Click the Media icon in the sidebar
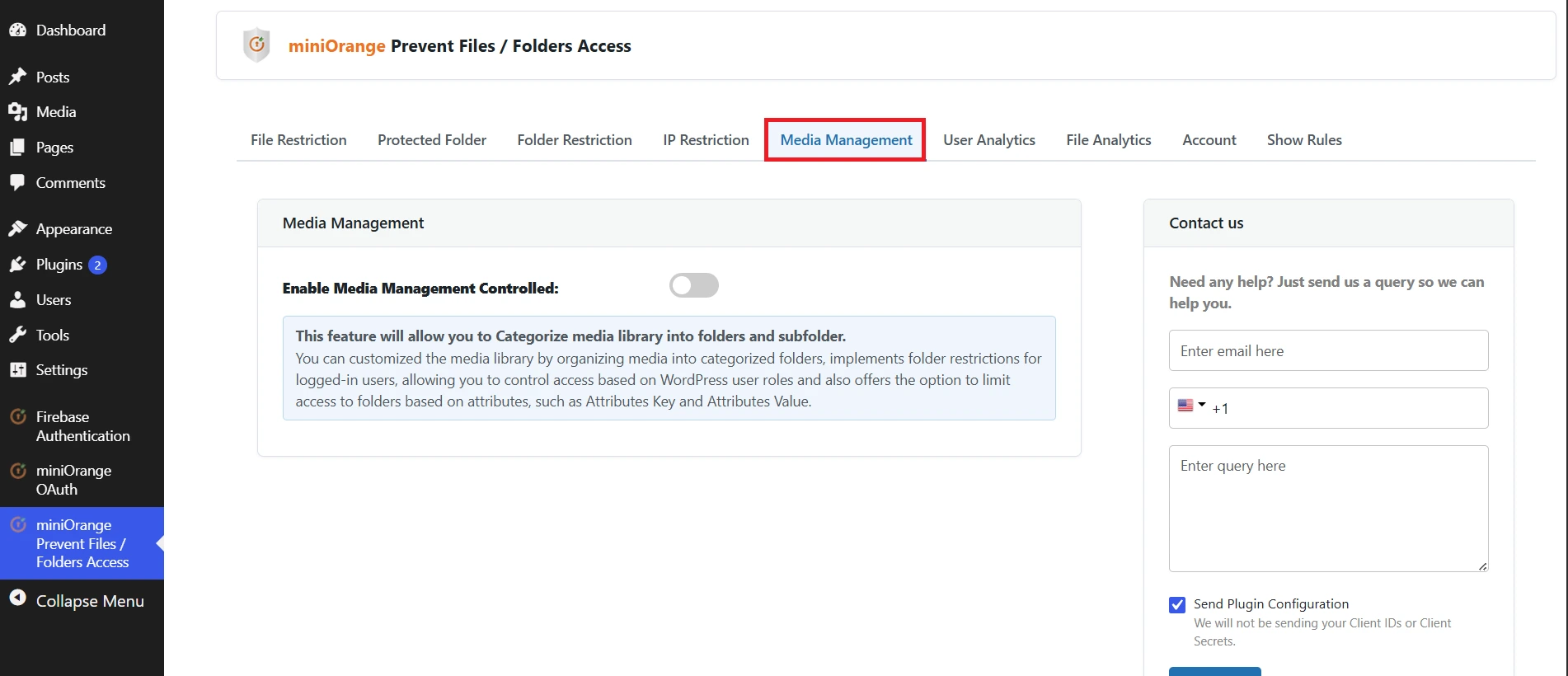 [17, 111]
